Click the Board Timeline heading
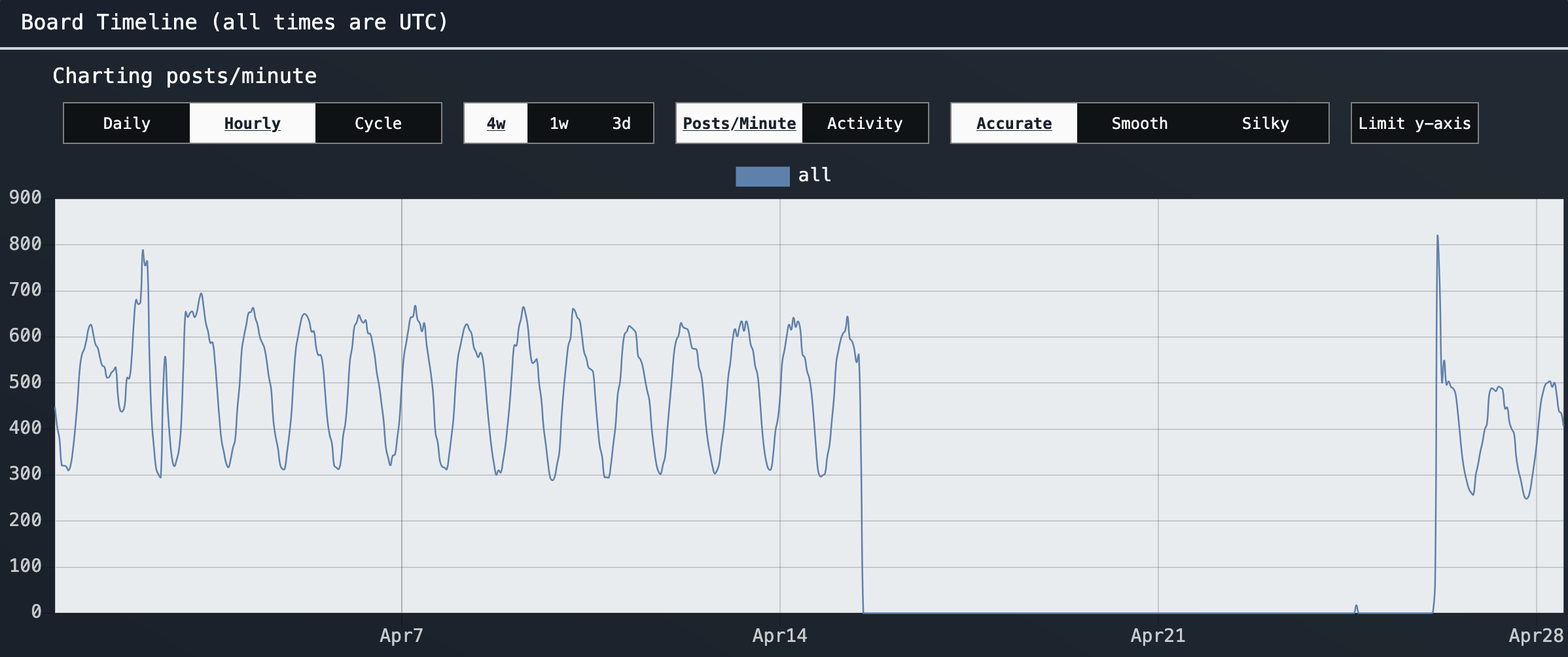The width and height of the screenshot is (1568, 657). click(x=234, y=22)
